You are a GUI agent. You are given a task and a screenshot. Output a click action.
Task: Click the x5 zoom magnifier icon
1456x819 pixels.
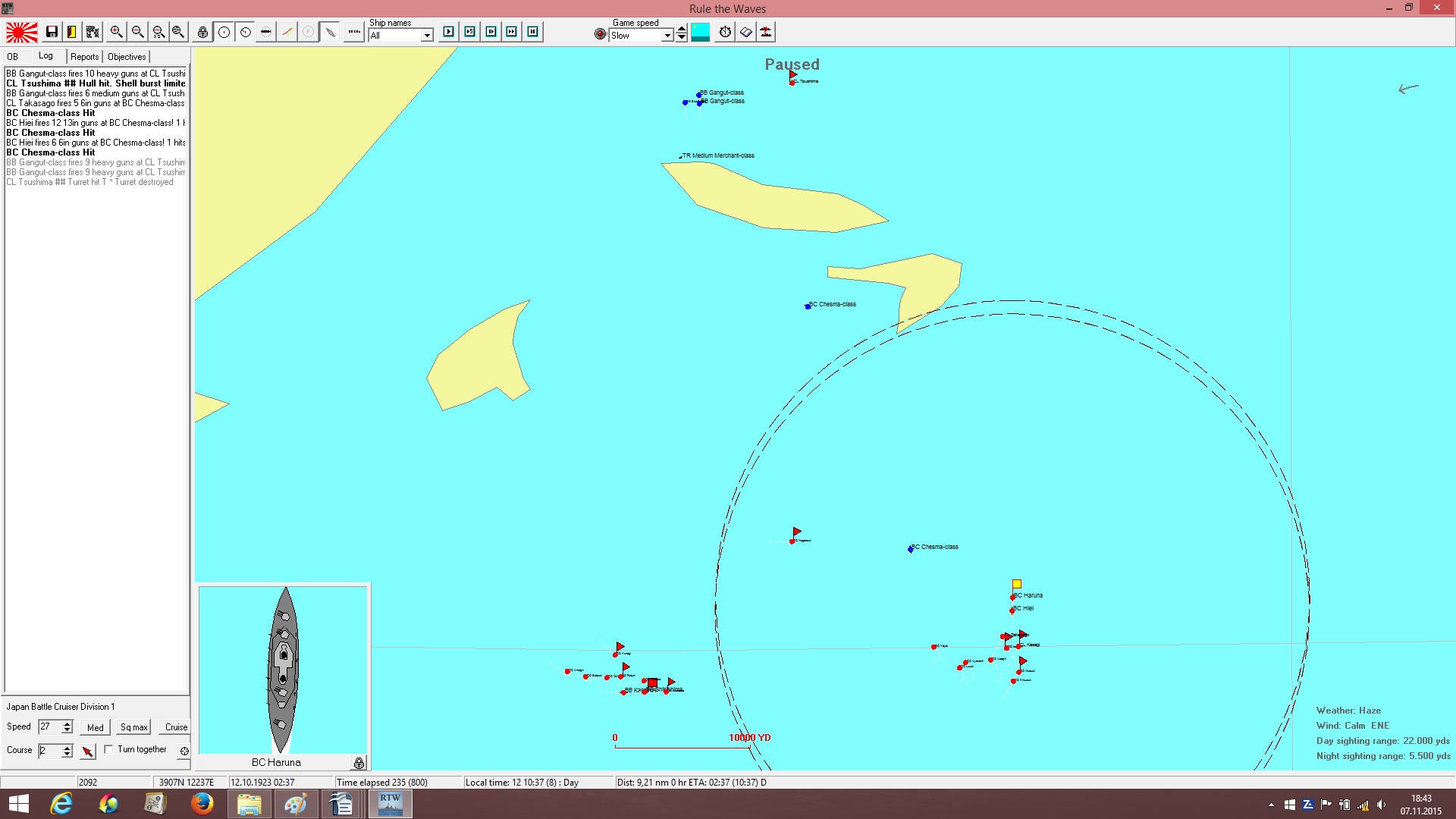(158, 32)
